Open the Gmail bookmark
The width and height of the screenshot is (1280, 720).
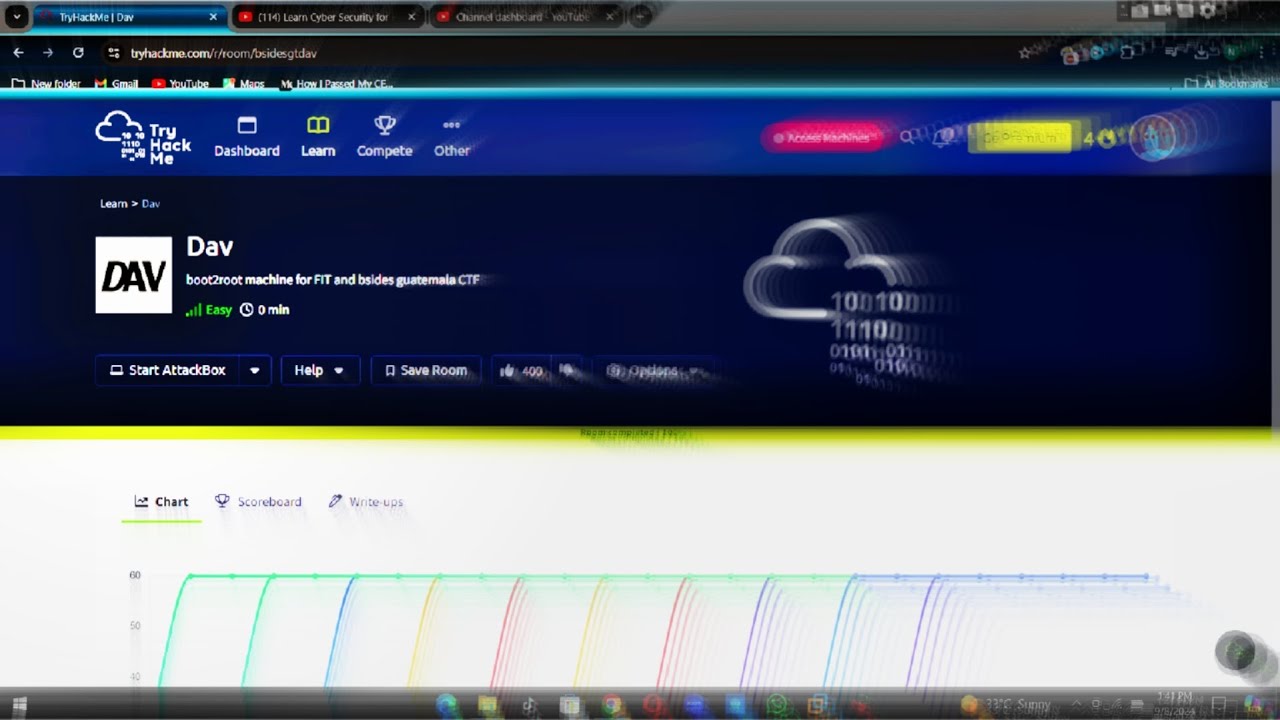click(x=116, y=84)
